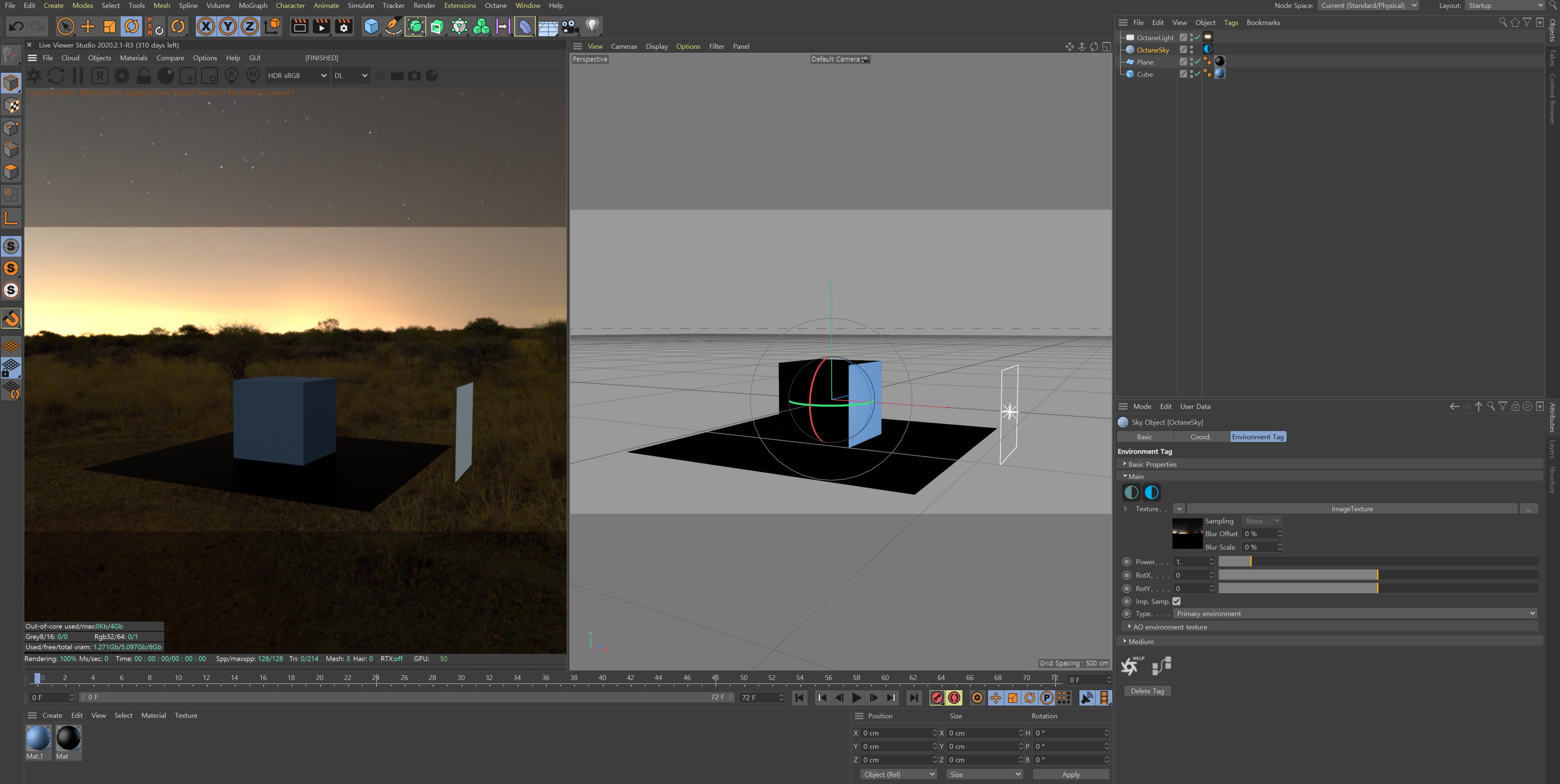
Task: Toggle Power animation keyframe dot
Action: (x=1127, y=562)
